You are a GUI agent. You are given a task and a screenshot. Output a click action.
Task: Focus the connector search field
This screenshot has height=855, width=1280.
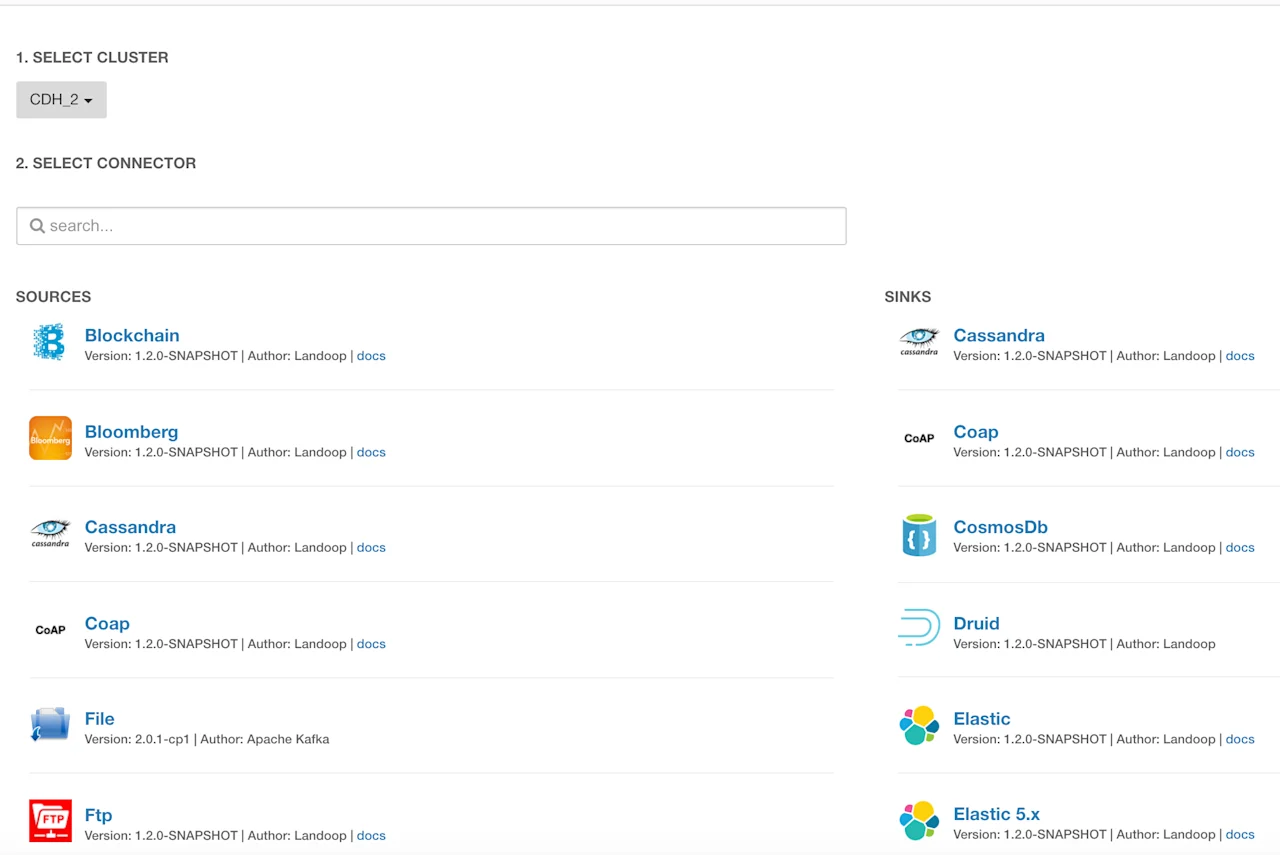coord(431,226)
